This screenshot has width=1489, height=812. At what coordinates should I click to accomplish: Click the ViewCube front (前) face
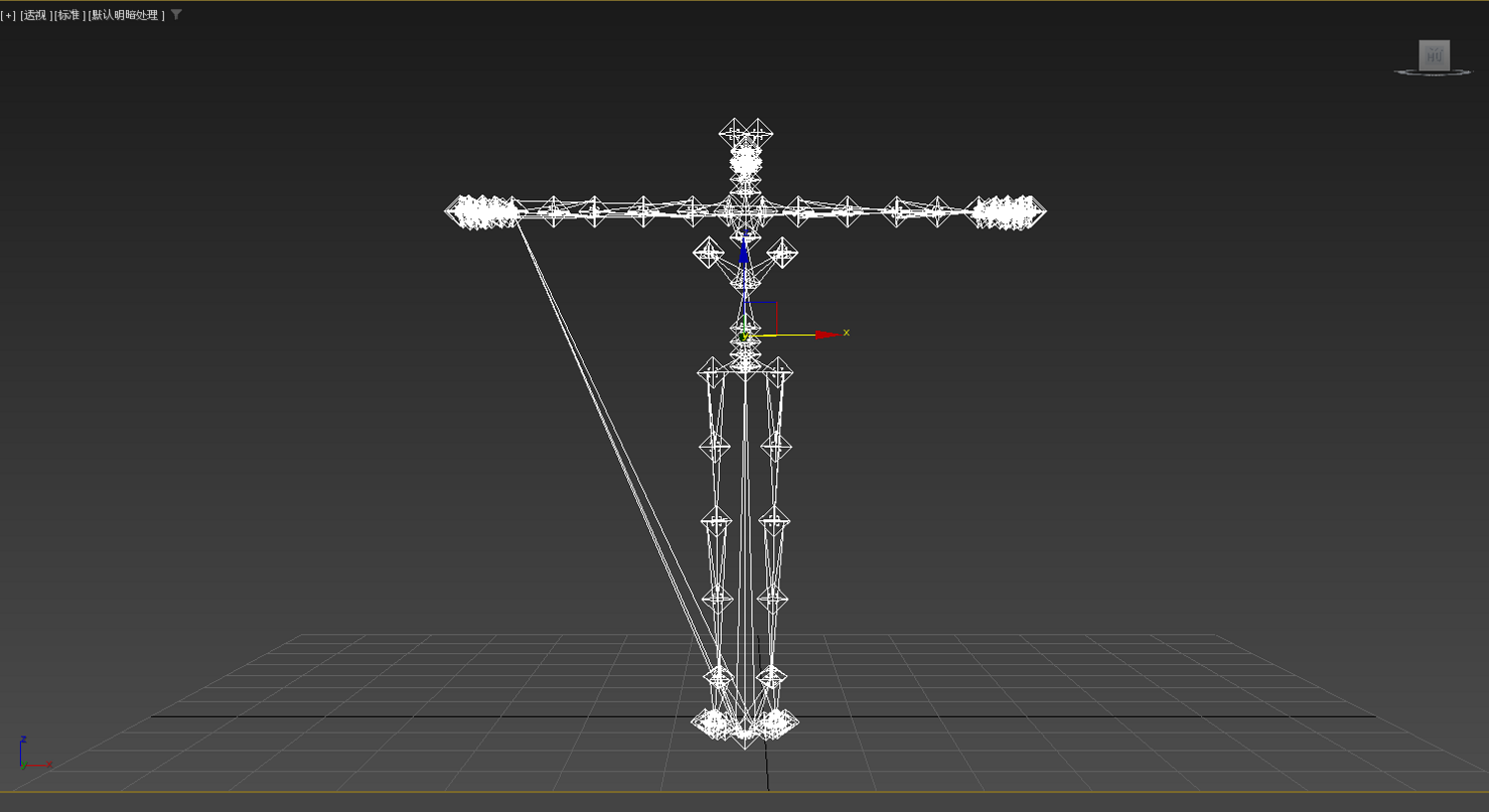click(x=1434, y=56)
